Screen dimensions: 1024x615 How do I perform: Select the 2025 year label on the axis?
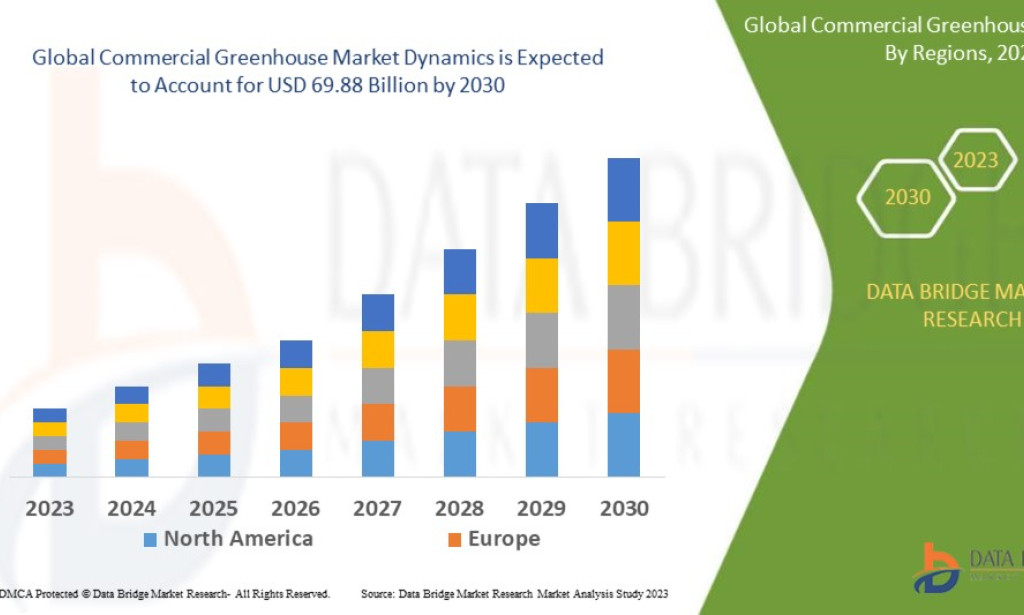pyautogui.click(x=214, y=509)
